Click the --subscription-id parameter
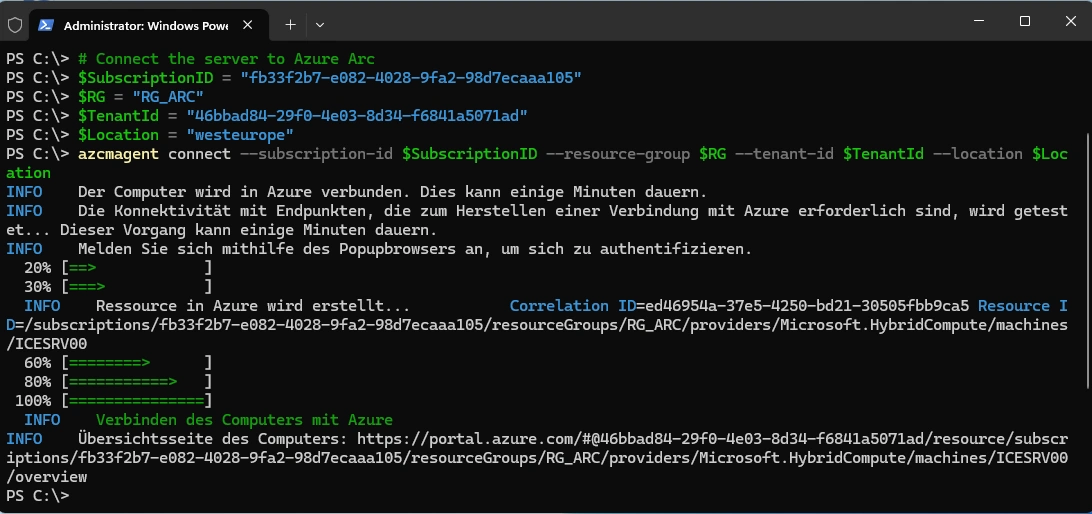Viewport: 1092px width, 514px height. (x=316, y=153)
